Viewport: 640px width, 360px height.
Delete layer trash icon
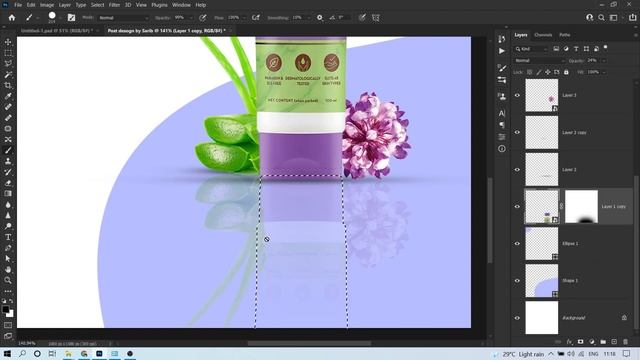(x=625, y=342)
